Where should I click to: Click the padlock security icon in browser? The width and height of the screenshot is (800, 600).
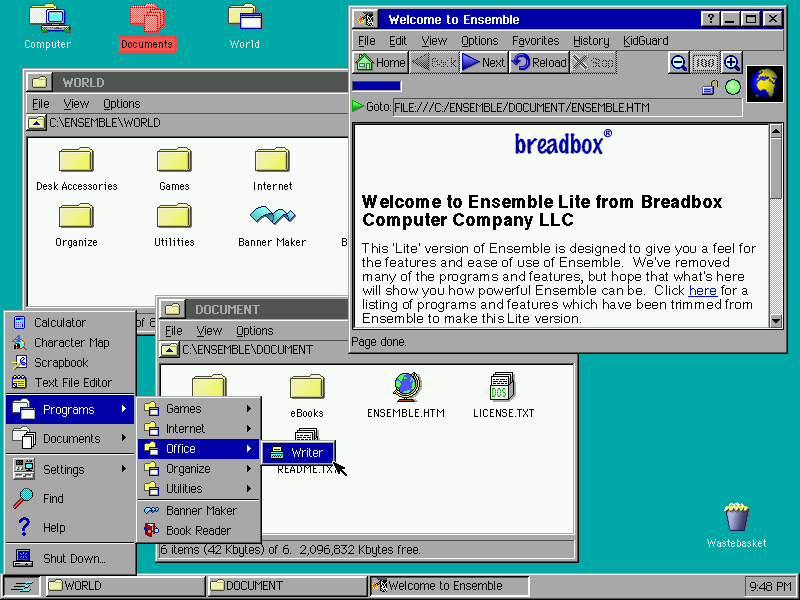tap(710, 88)
